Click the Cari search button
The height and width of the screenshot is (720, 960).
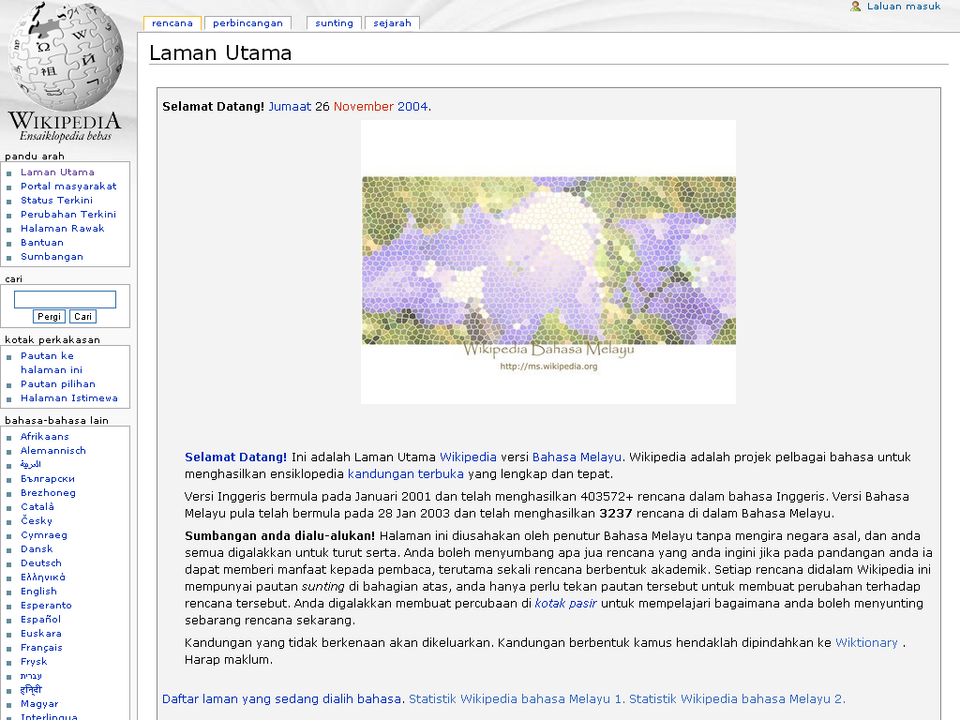83,317
